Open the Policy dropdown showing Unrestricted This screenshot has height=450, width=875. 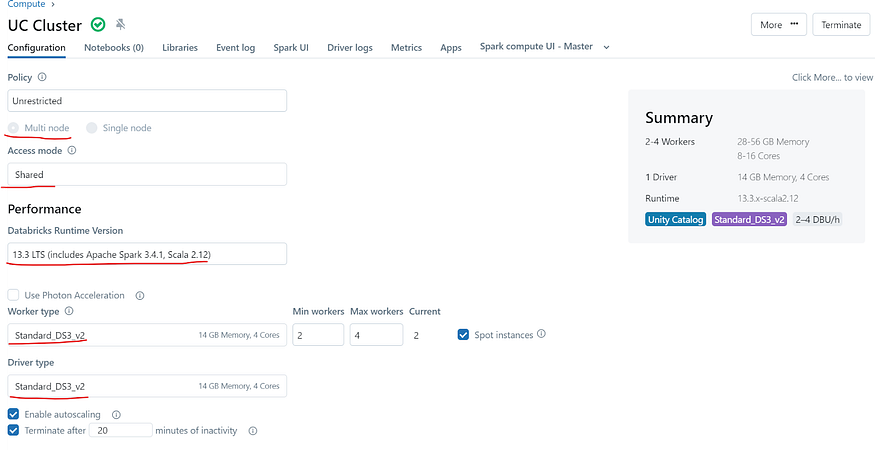147,101
